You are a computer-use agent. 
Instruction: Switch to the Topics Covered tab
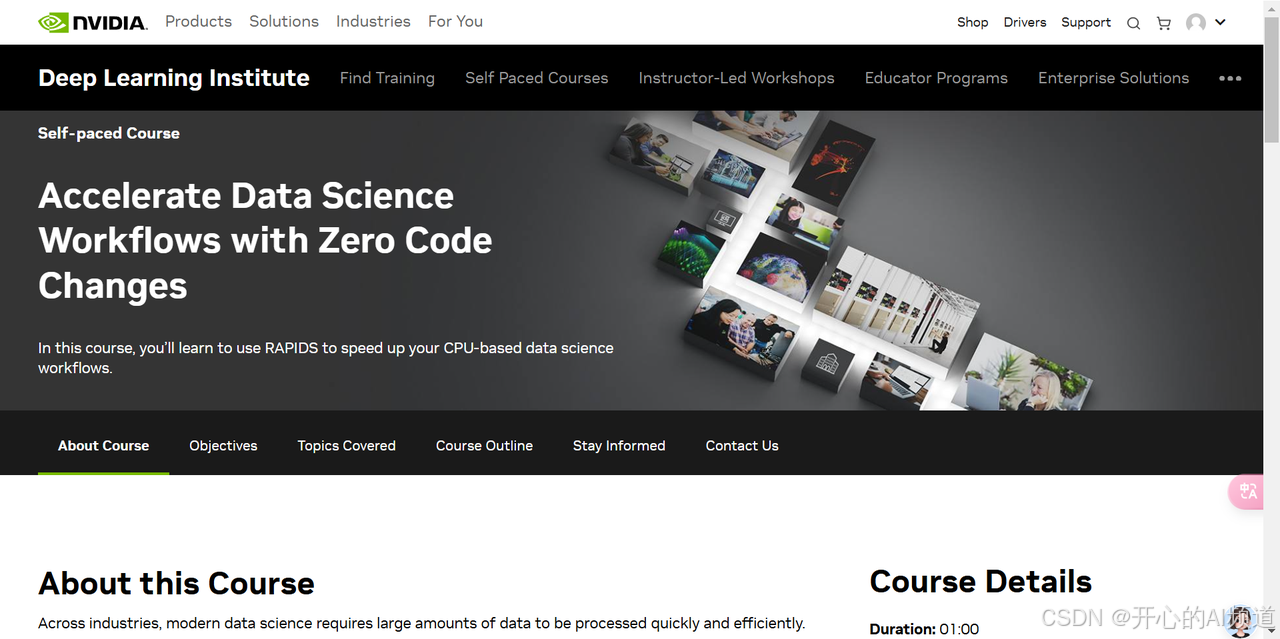(346, 446)
